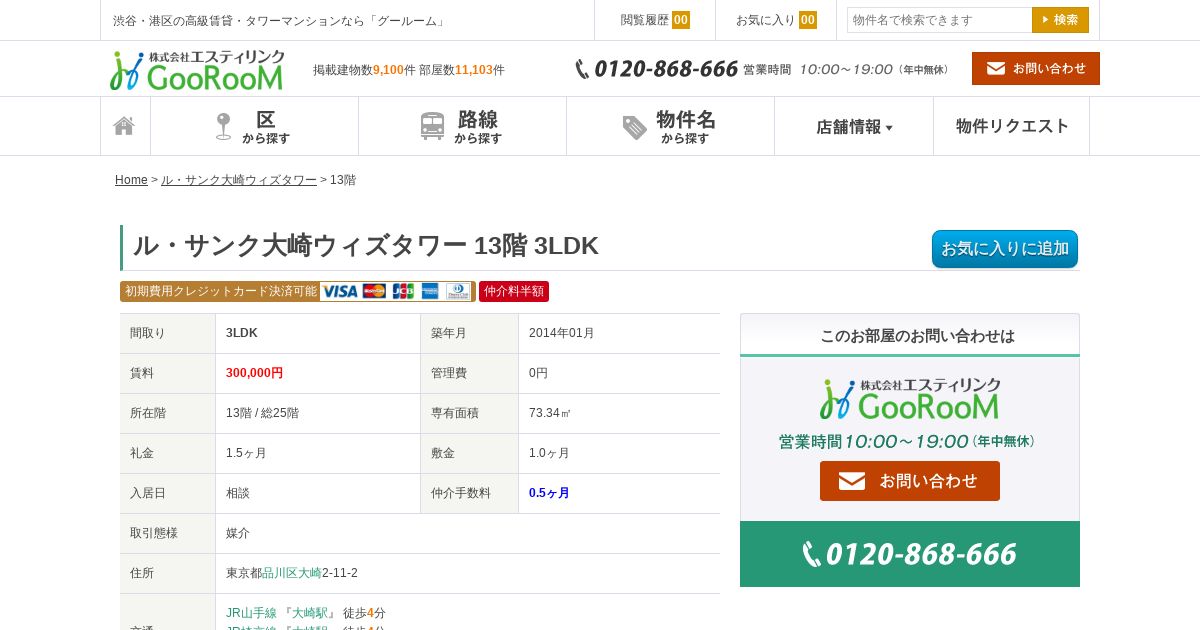Open 物件リクエスト navigation item
Viewport: 1200px width, 630px height.
point(1012,126)
